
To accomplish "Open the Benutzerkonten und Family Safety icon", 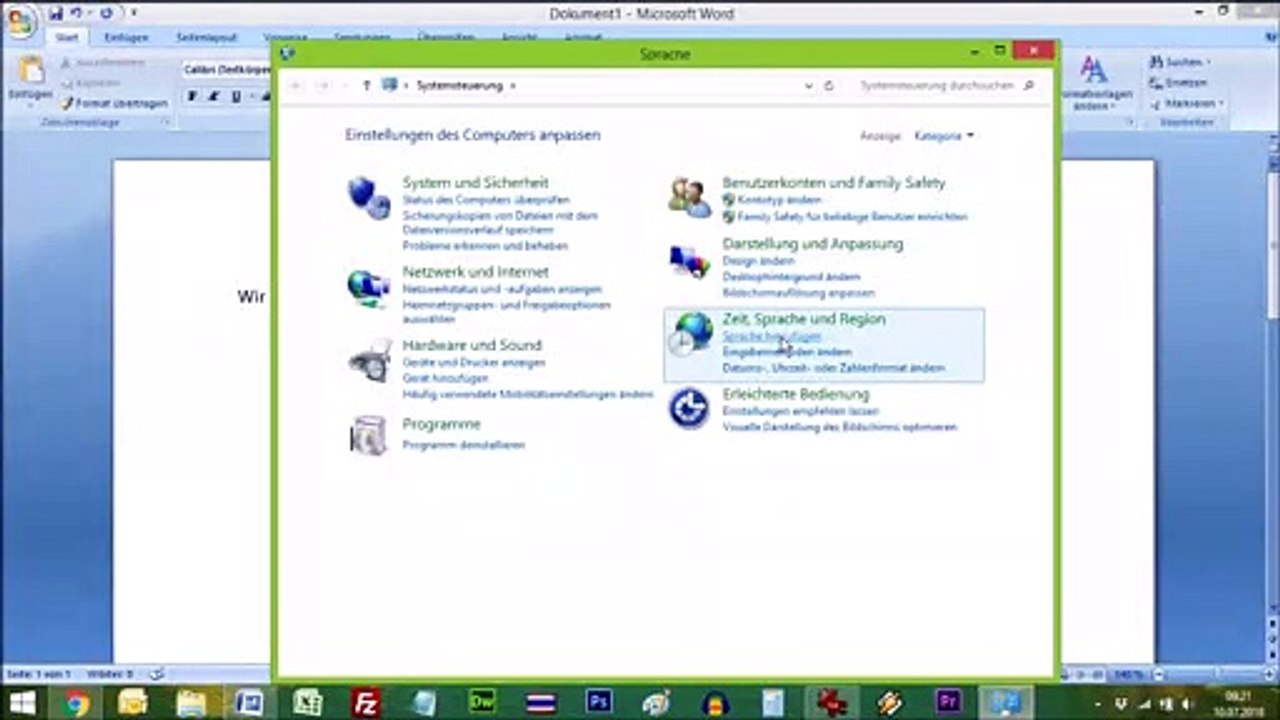I will (x=689, y=197).
